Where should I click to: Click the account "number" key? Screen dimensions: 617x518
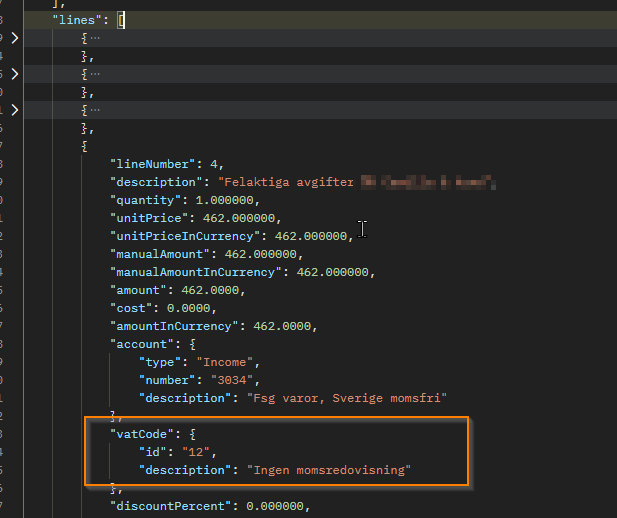point(167,380)
